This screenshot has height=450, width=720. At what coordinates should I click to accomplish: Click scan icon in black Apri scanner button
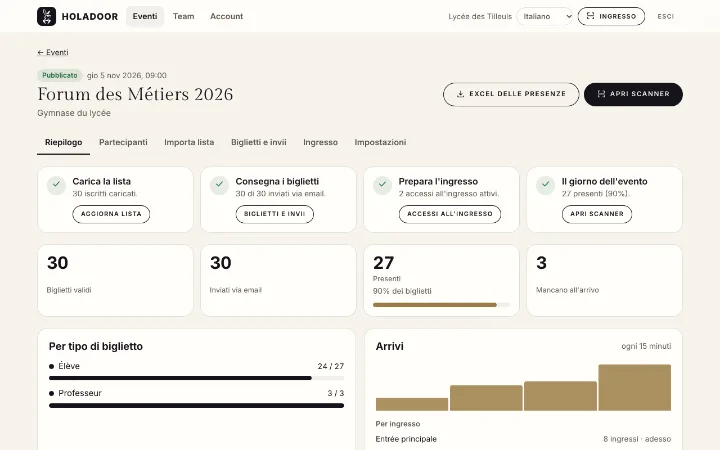point(601,94)
